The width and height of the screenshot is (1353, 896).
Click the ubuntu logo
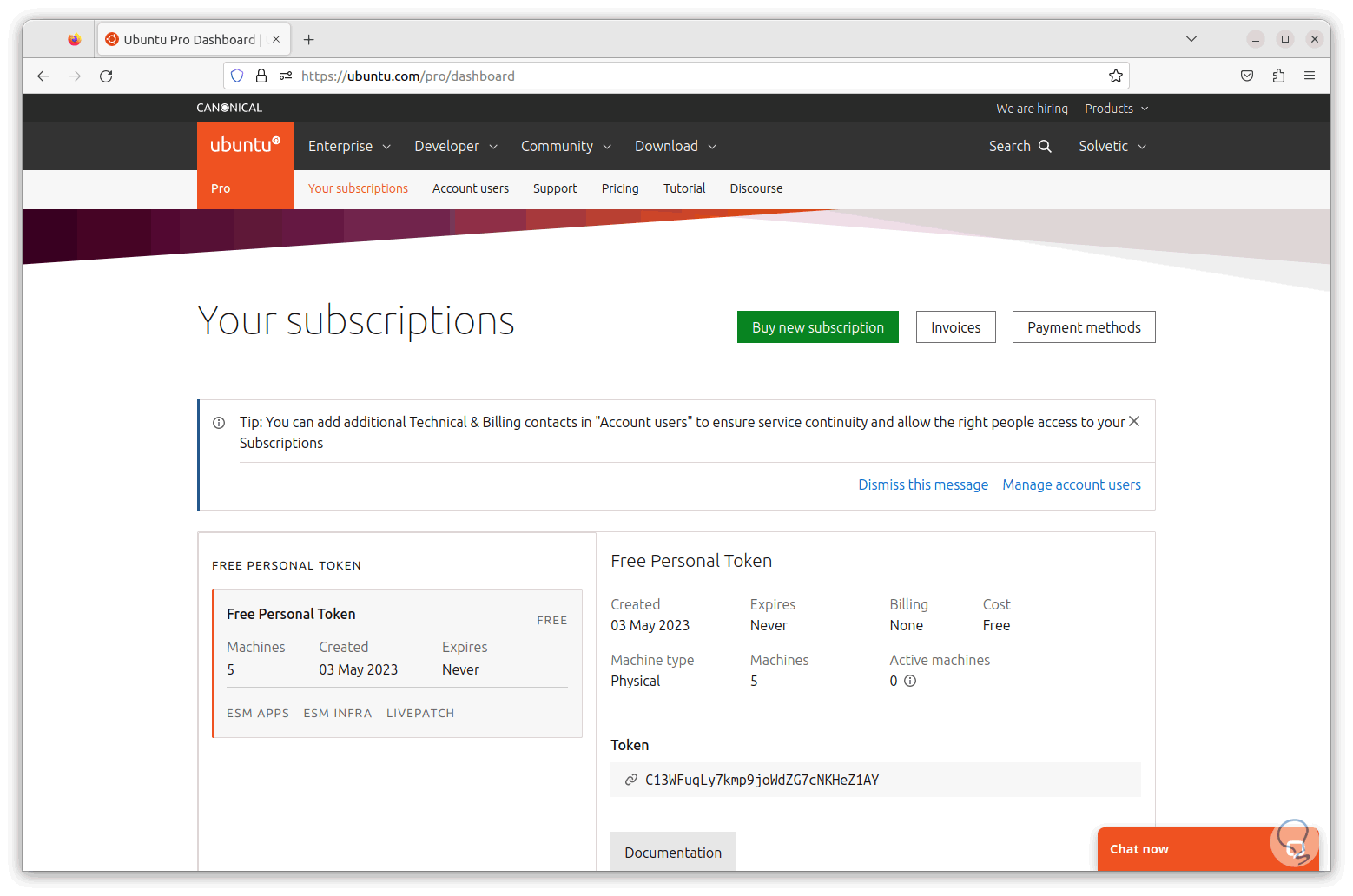pyautogui.click(x=246, y=146)
